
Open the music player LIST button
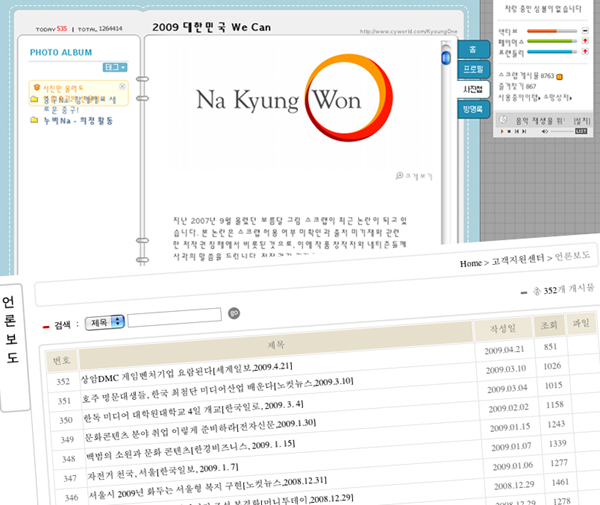coord(581,131)
